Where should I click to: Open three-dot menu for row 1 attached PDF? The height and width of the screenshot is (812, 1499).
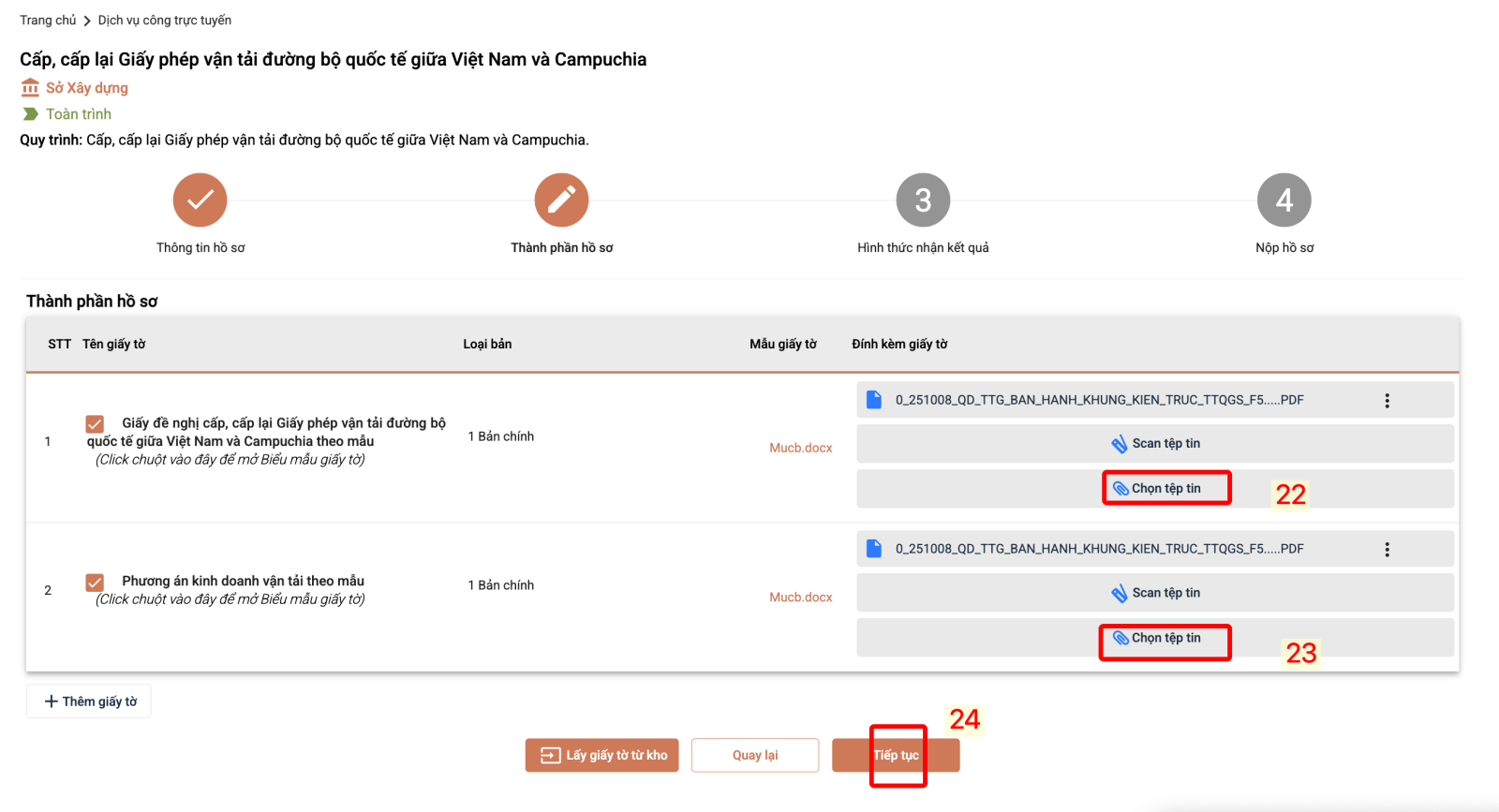coord(1387,401)
